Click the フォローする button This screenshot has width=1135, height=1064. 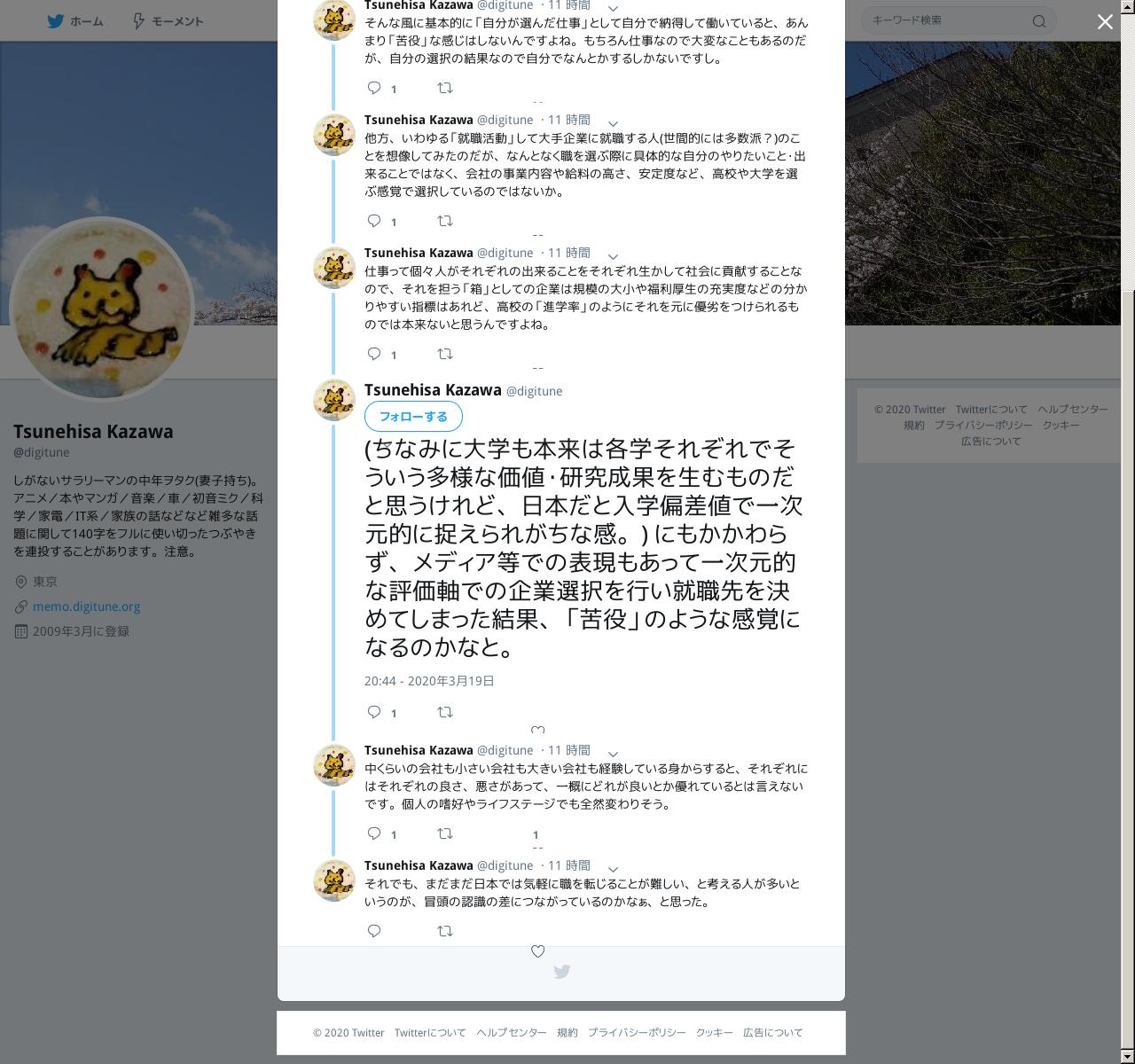(x=413, y=417)
